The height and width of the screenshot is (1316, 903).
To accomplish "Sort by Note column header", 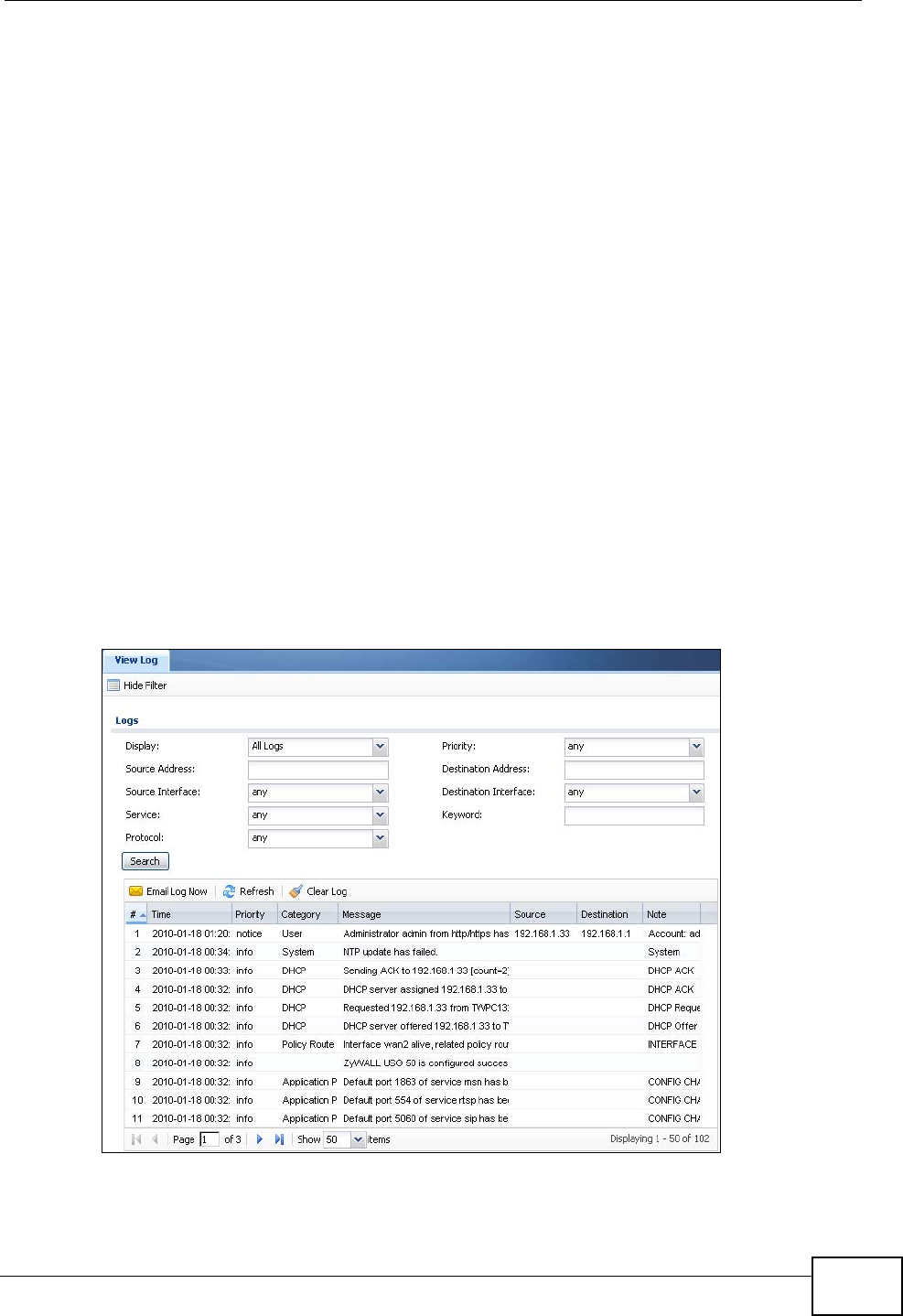I will pos(672,914).
